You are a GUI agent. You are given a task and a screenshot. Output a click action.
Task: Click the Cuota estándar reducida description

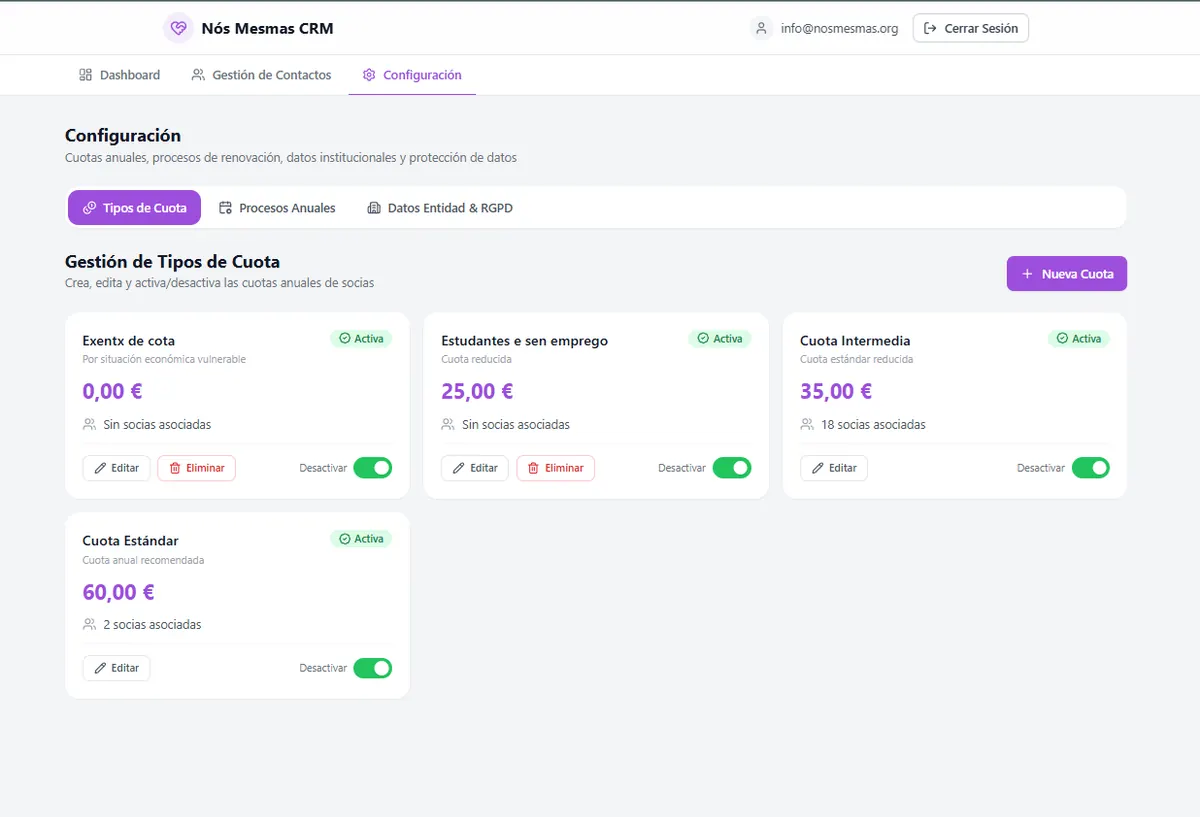click(x=856, y=359)
